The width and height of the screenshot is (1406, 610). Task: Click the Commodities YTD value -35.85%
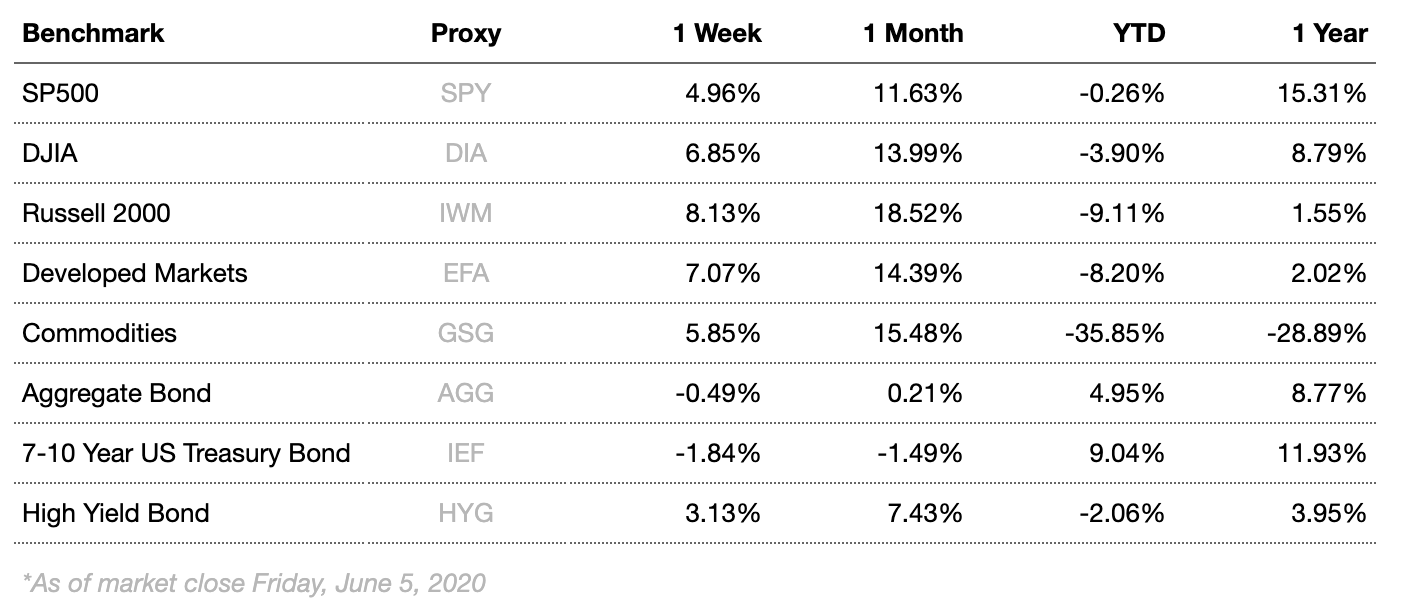1114,333
